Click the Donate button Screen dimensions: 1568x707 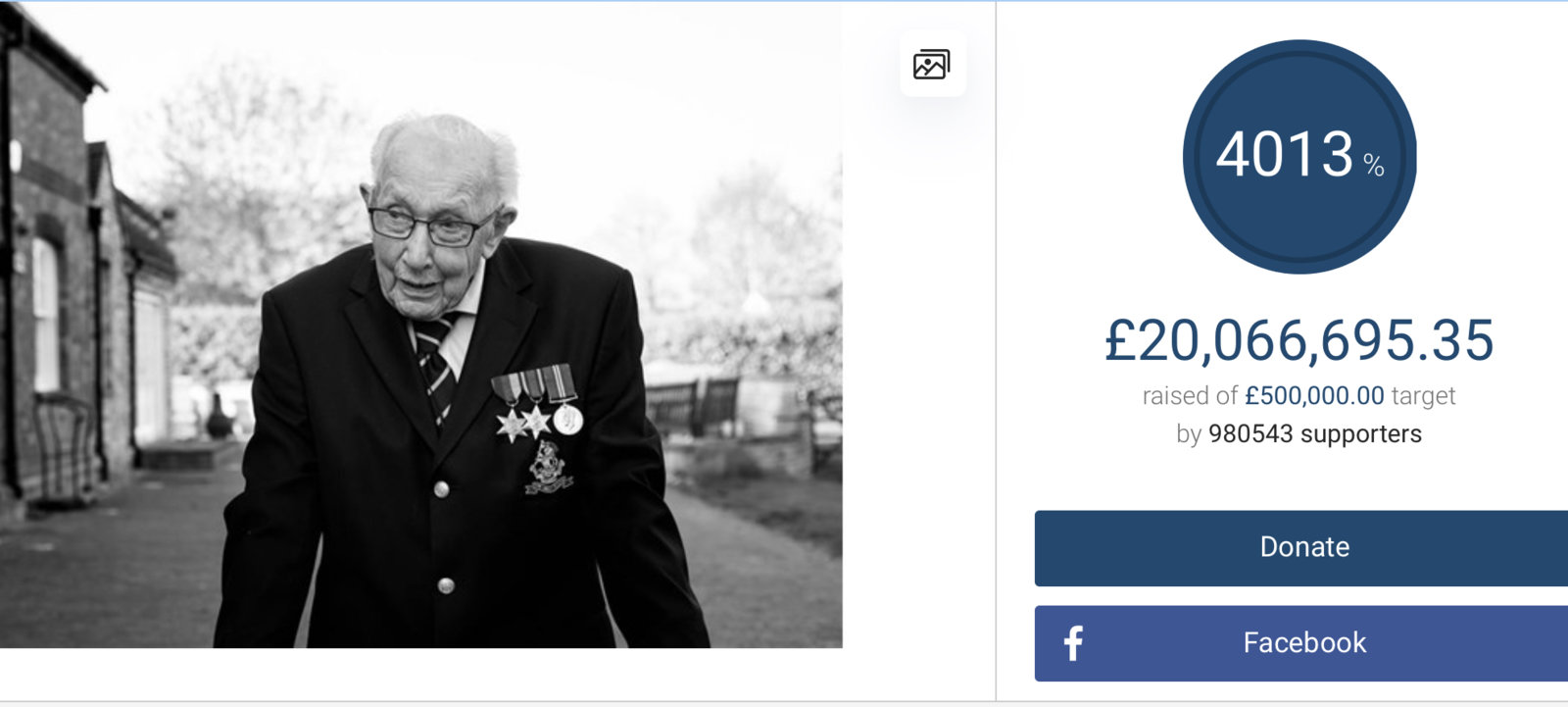point(1301,548)
